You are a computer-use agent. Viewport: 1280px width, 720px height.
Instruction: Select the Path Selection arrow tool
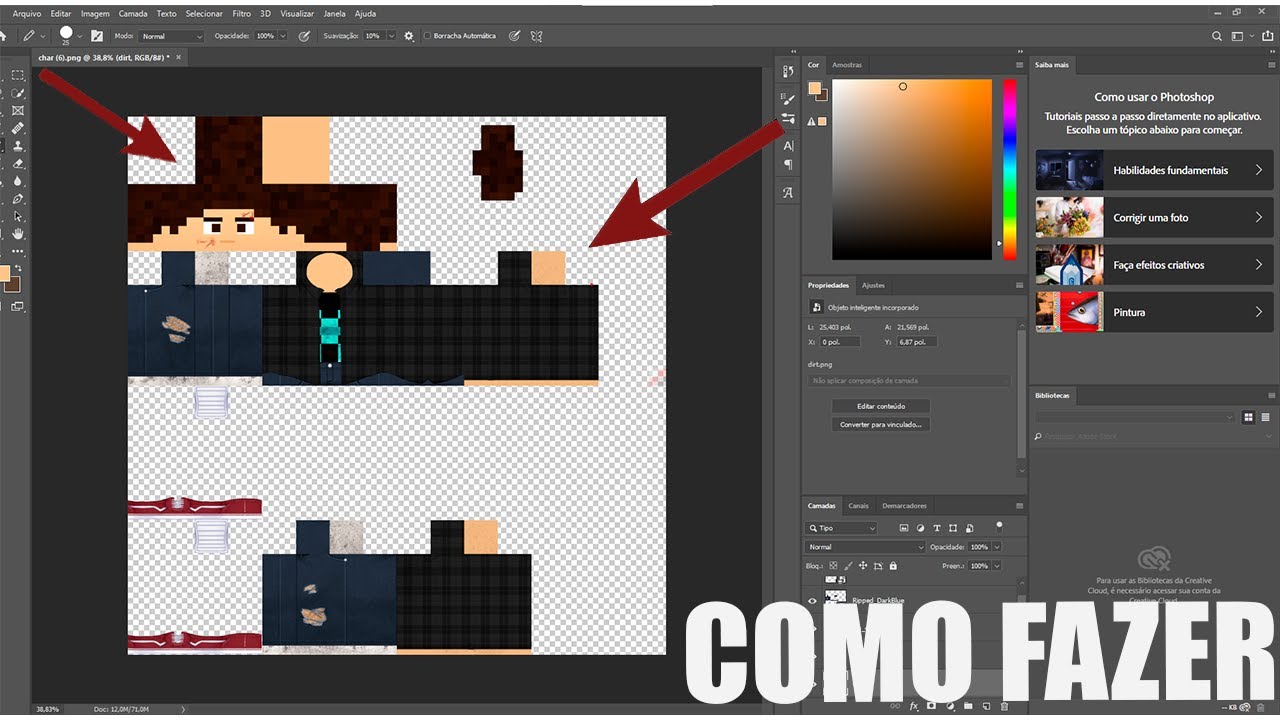click(18, 216)
